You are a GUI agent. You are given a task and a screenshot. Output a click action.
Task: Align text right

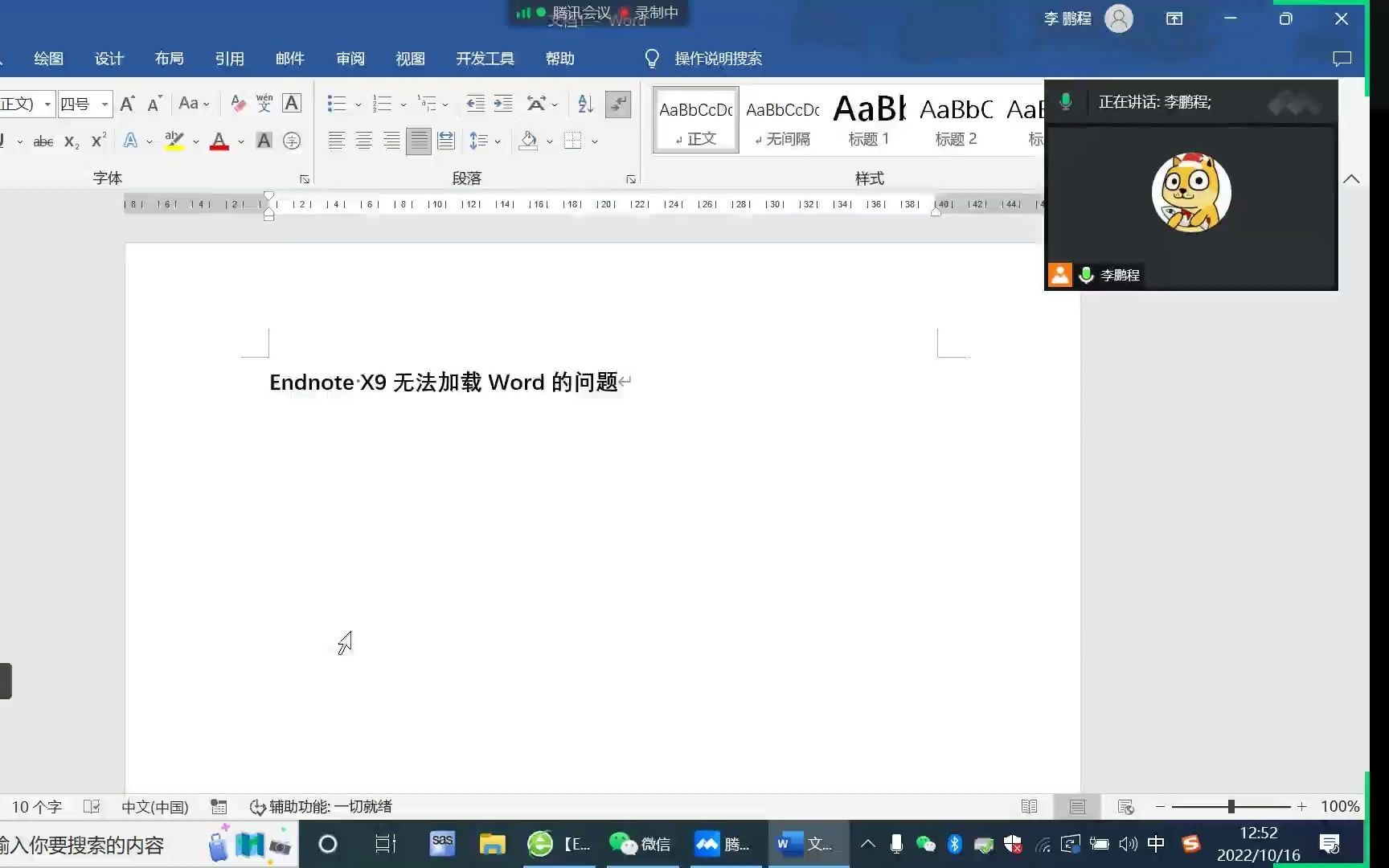point(391,141)
